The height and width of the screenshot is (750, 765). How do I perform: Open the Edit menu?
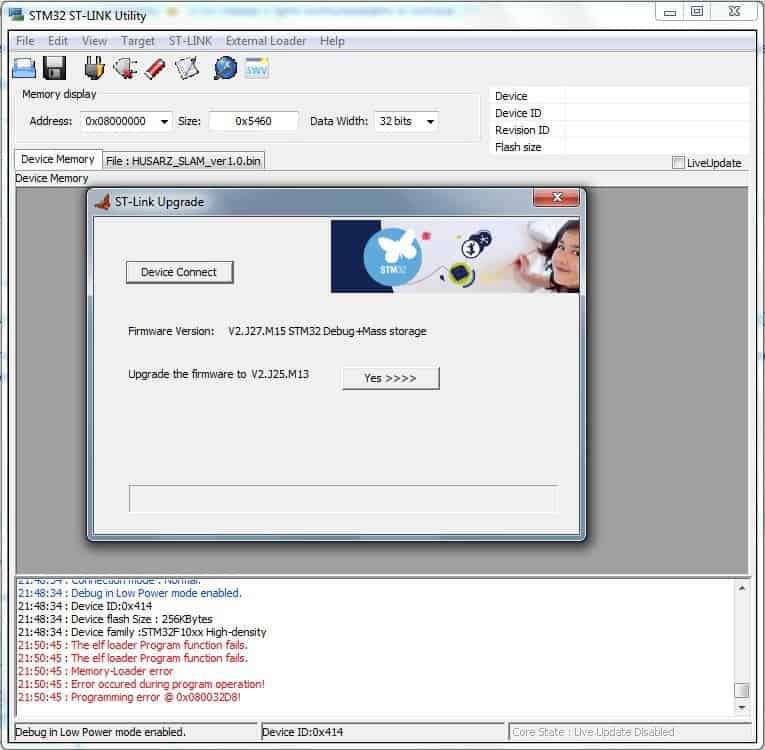(58, 41)
